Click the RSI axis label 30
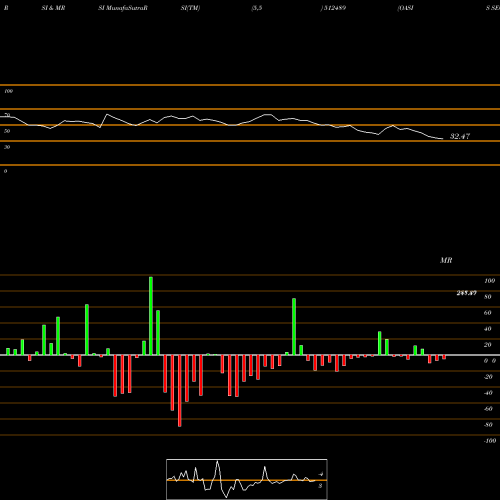Screen dimensions: 500x500 click(7, 147)
